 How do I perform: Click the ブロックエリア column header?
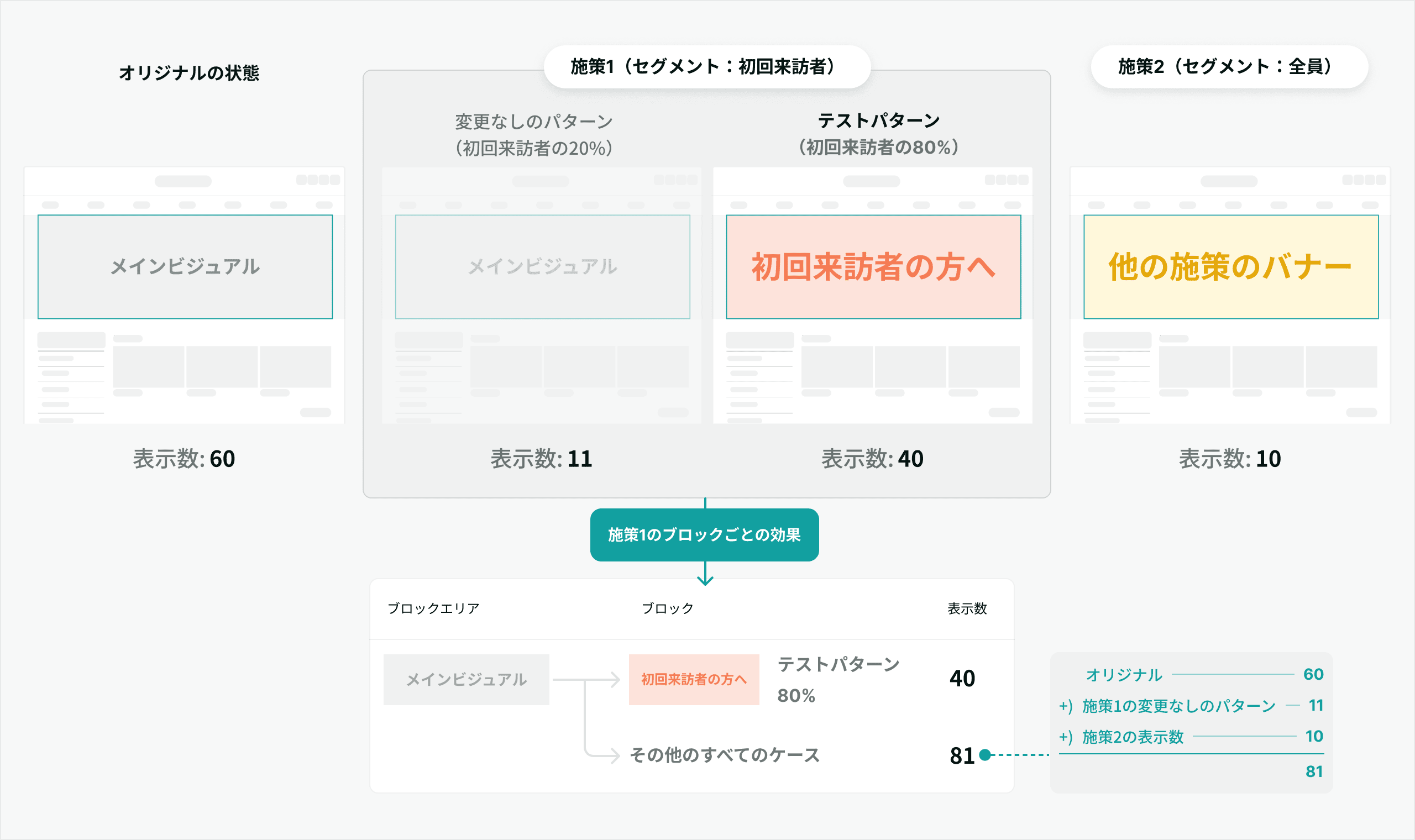433,608
